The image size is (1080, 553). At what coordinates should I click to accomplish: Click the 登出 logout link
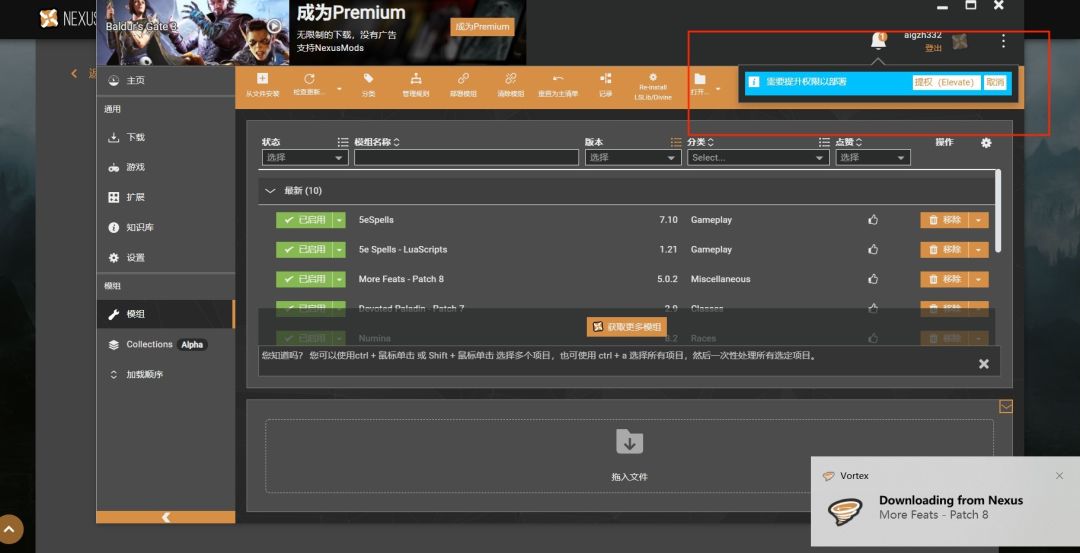(933, 48)
